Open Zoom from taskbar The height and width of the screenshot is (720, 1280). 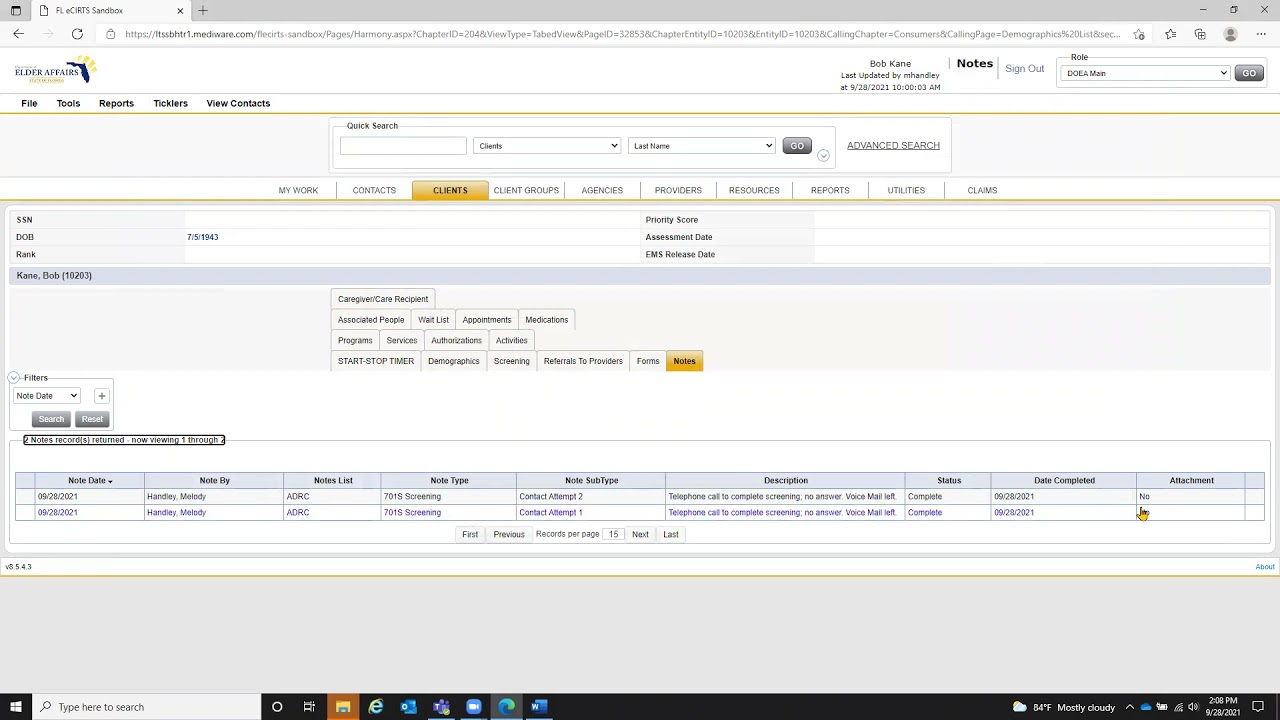point(474,707)
